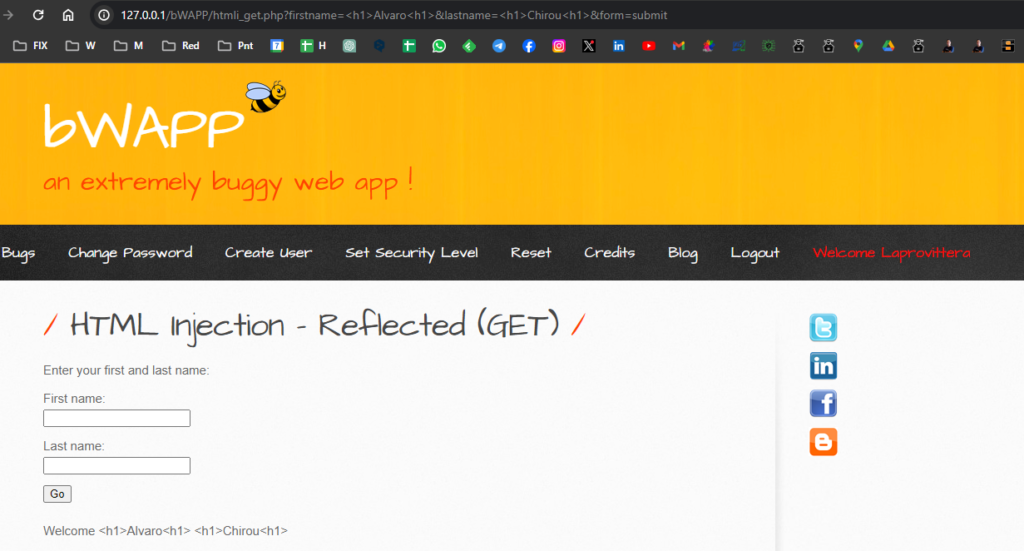Click the bee logo next to bWAPP

coord(266,97)
